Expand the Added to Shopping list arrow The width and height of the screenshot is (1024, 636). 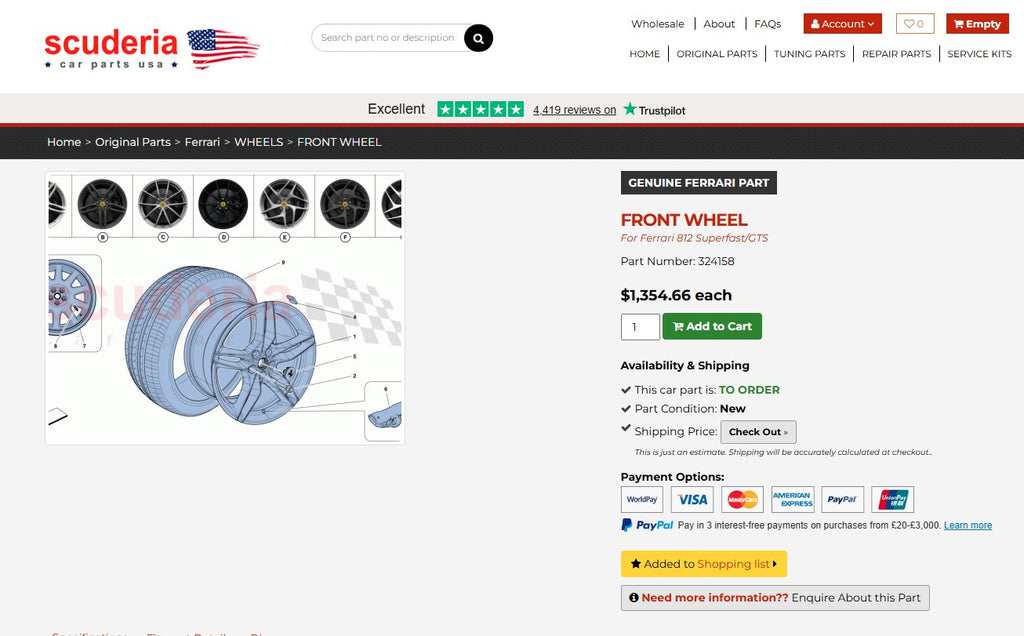pyautogui.click(x=775, y=564)
